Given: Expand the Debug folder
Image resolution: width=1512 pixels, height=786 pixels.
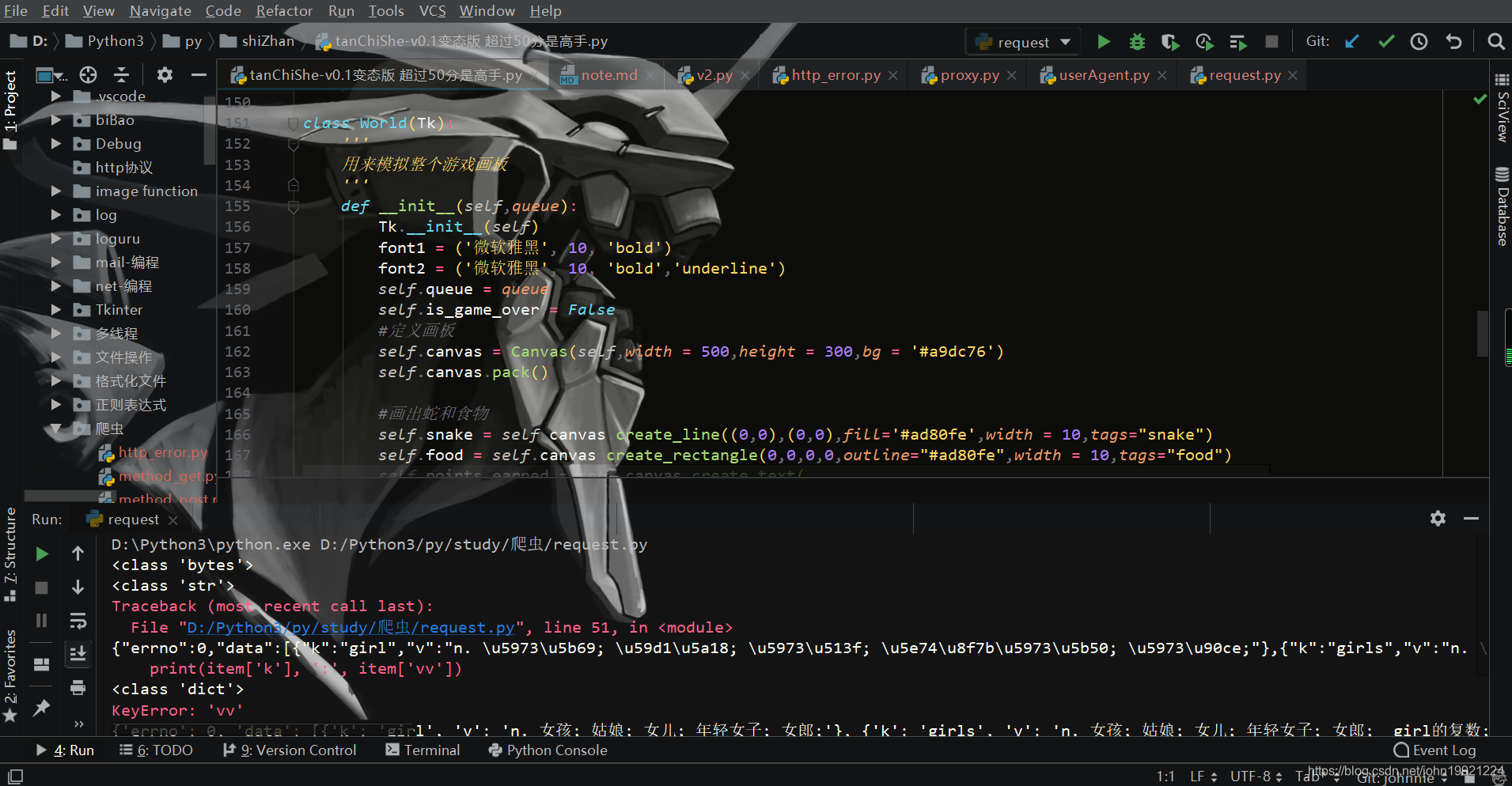Looking at the screenshot, I should coord(56,144).
